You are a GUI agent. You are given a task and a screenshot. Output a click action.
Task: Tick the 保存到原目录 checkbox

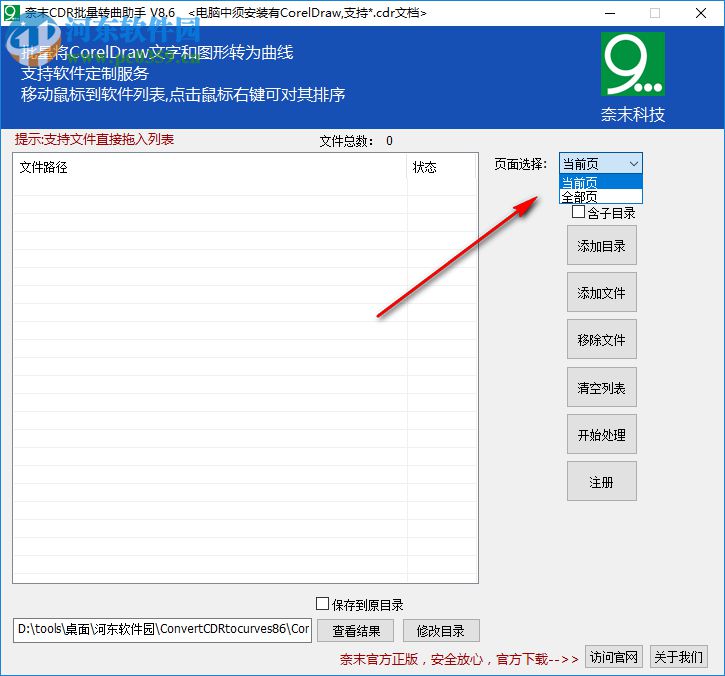tap(322, 603)
